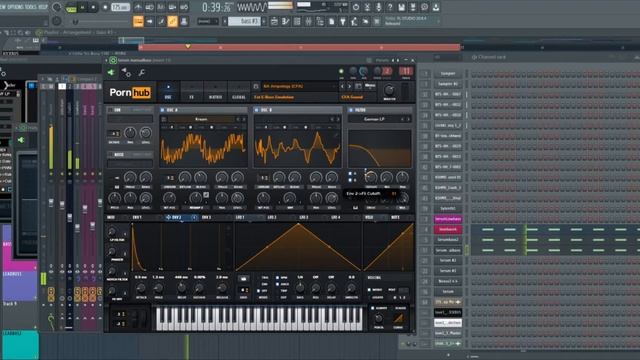The image size is (640, 360).
Task: Select the pink SerumLowbass channel button
Action: (x=448, y=219)
